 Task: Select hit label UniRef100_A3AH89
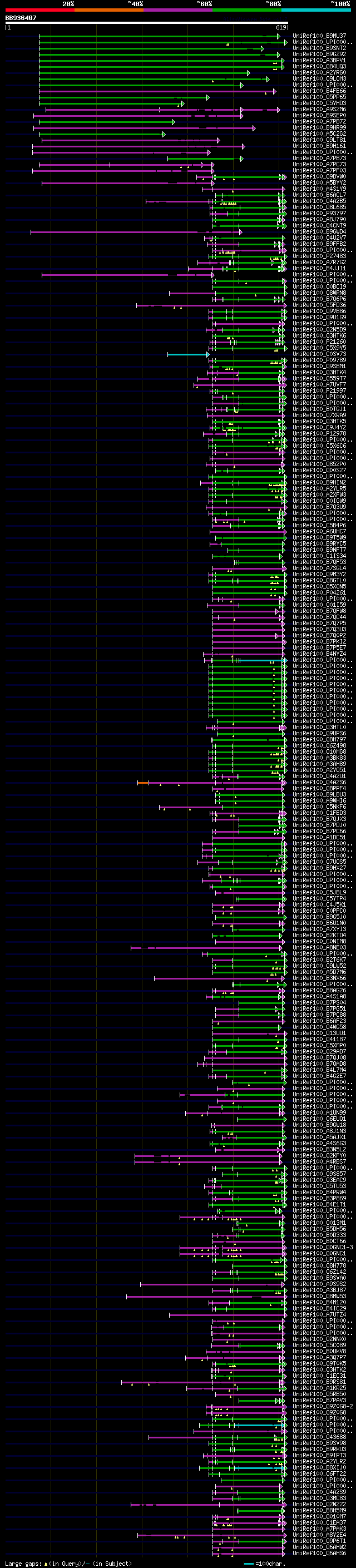point(319,764)
